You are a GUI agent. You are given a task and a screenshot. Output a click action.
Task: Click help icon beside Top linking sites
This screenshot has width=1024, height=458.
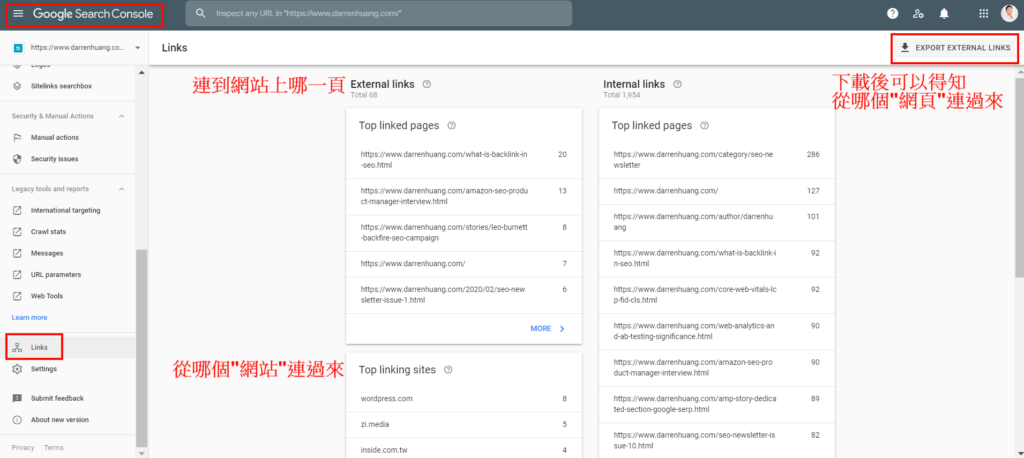tap(448, 370)
